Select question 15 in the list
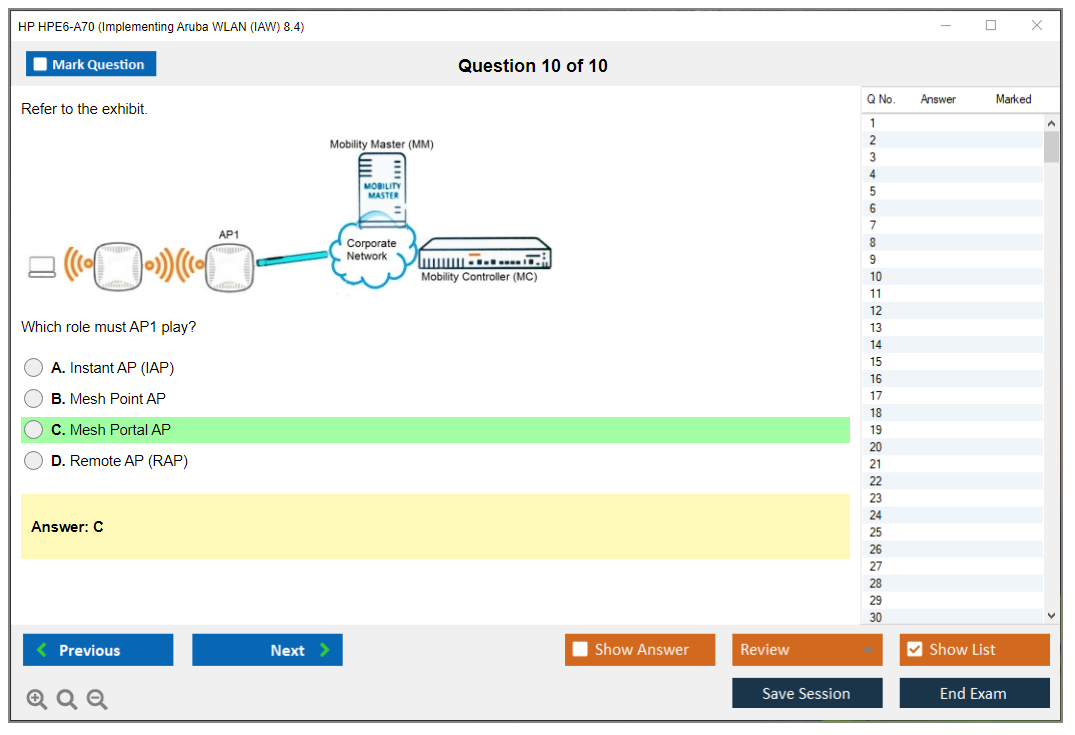Viewport: 1075px width, 735px height. pyautogui.click(x=876, y=362)
